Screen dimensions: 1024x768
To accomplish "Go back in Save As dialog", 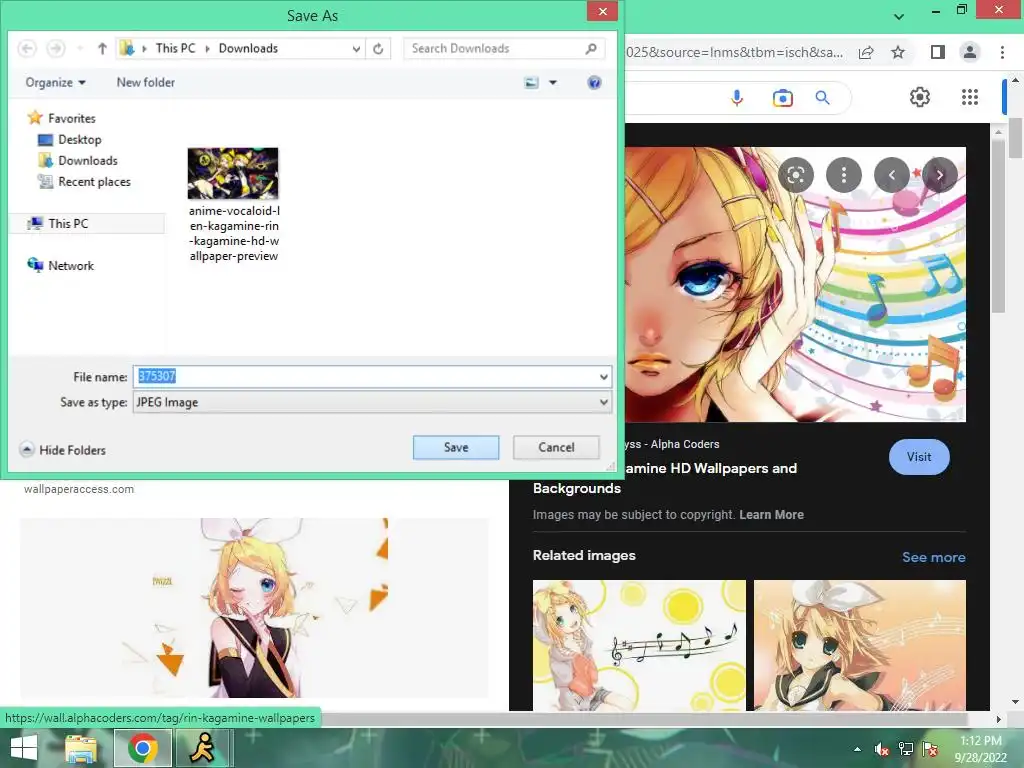I will point(27,48).
